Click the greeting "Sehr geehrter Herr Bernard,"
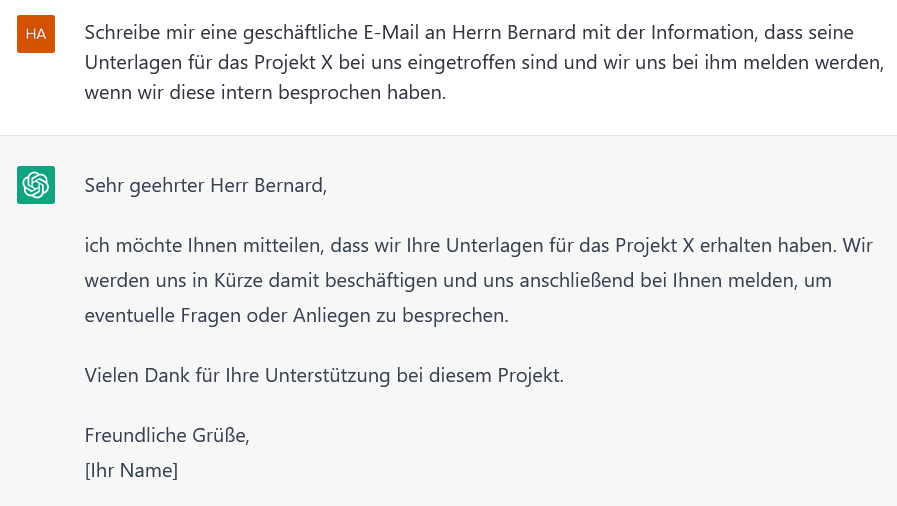Screen dimensions: 897x506 pyautogui.click(x=206, y=185)
